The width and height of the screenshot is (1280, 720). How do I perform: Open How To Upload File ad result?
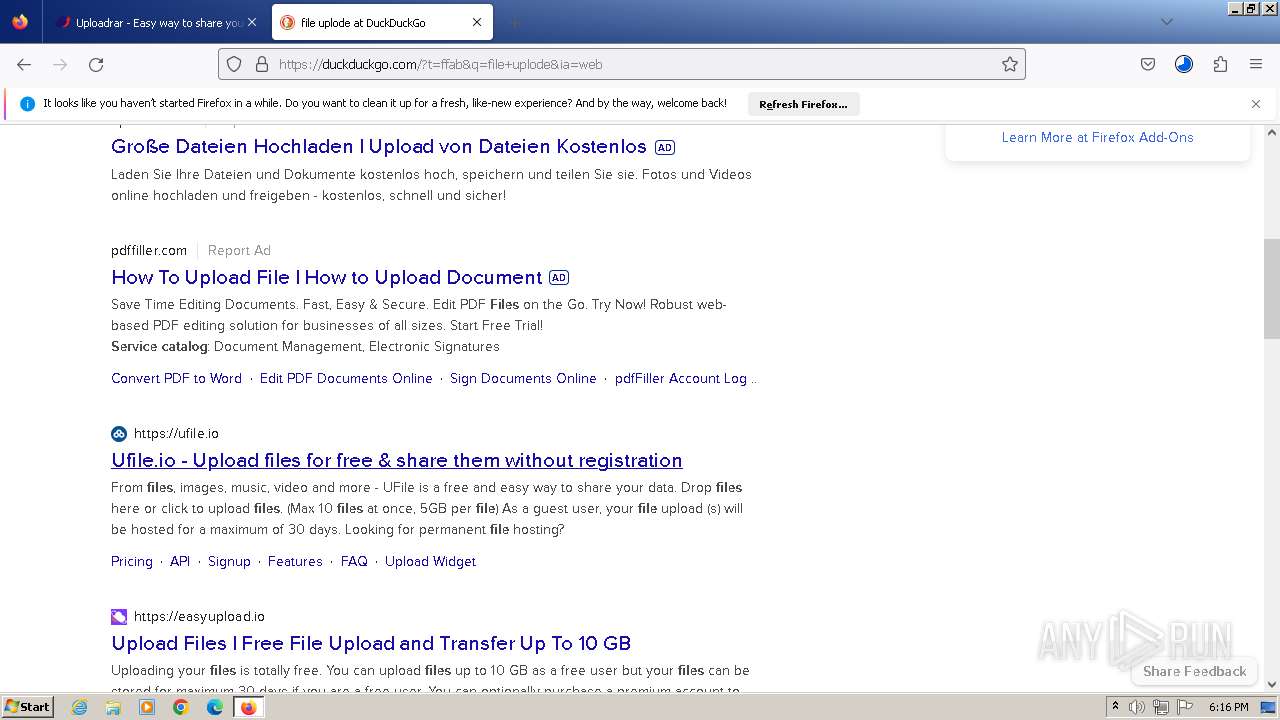pos(327,277)
